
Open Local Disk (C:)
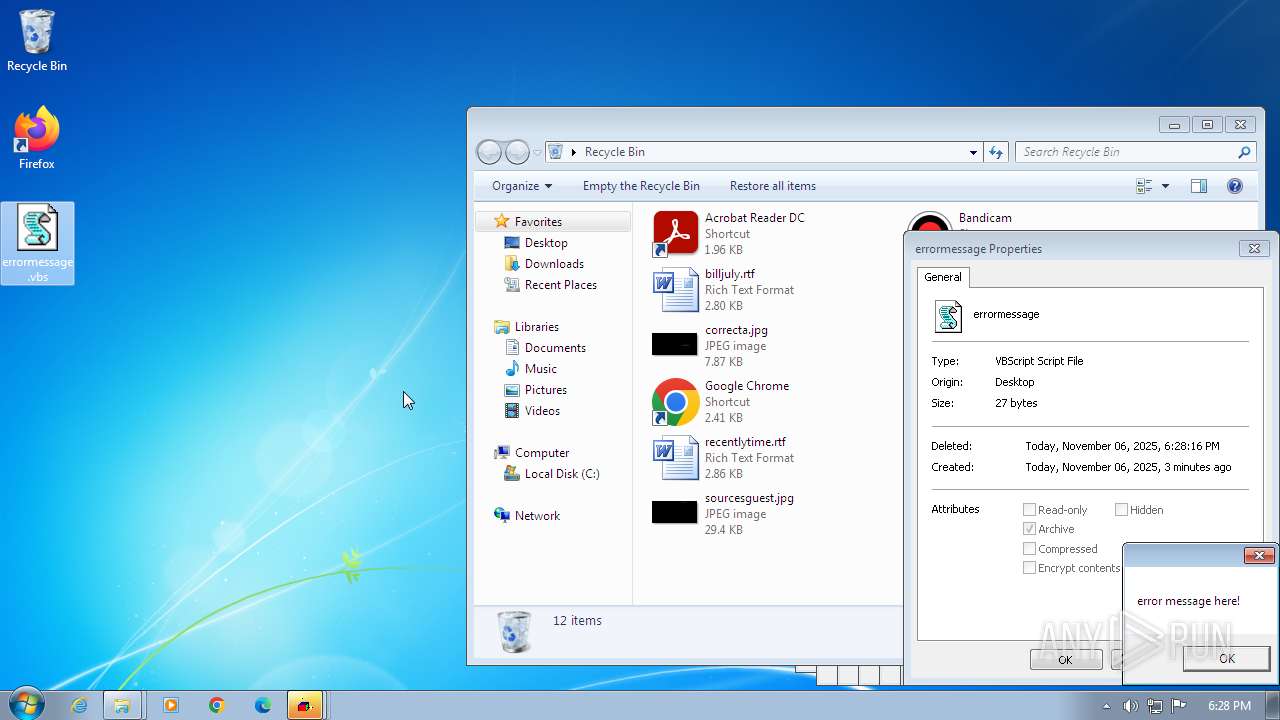point(561,474)
